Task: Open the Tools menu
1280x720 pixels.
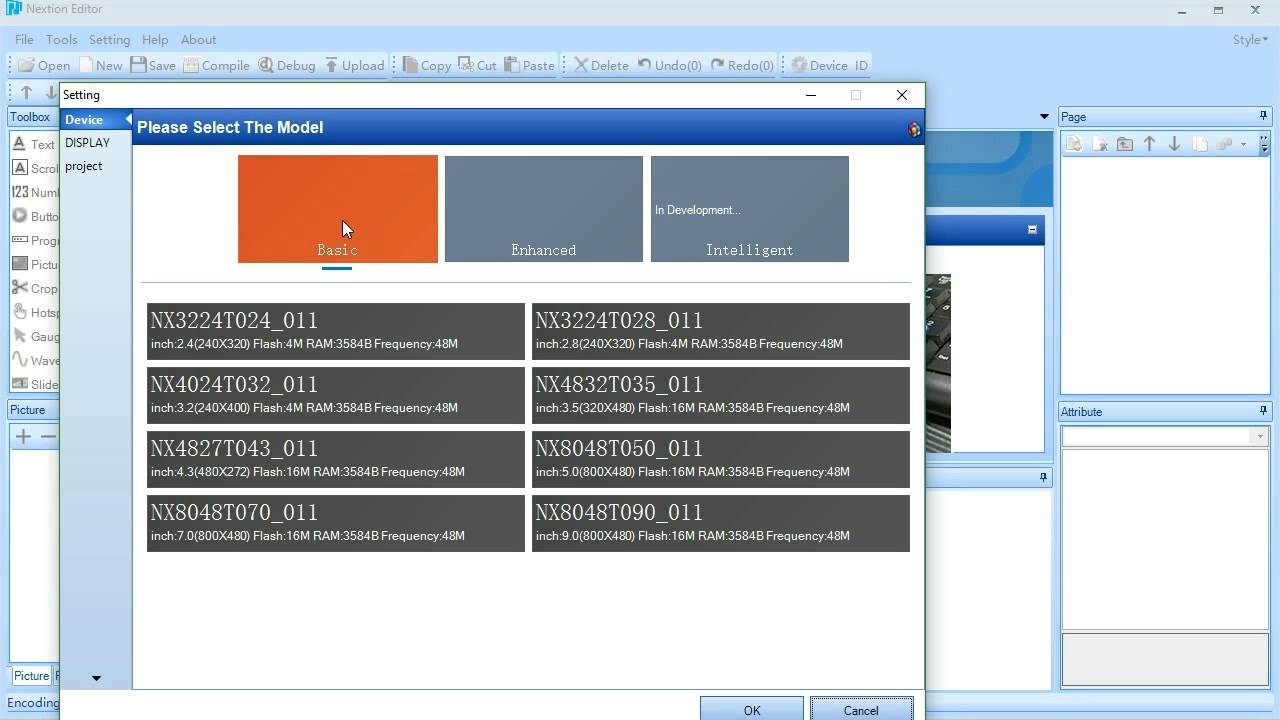Action: tap(61, 40)
